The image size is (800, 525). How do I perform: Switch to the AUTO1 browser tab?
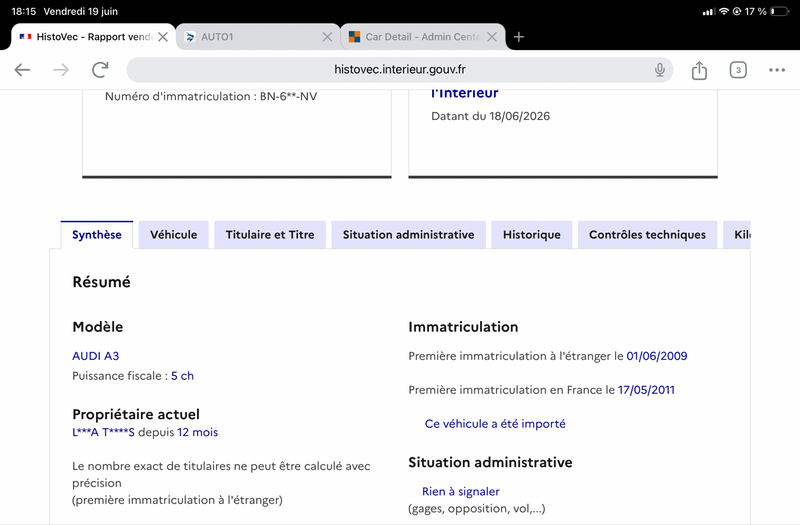[x=258, y=37]
